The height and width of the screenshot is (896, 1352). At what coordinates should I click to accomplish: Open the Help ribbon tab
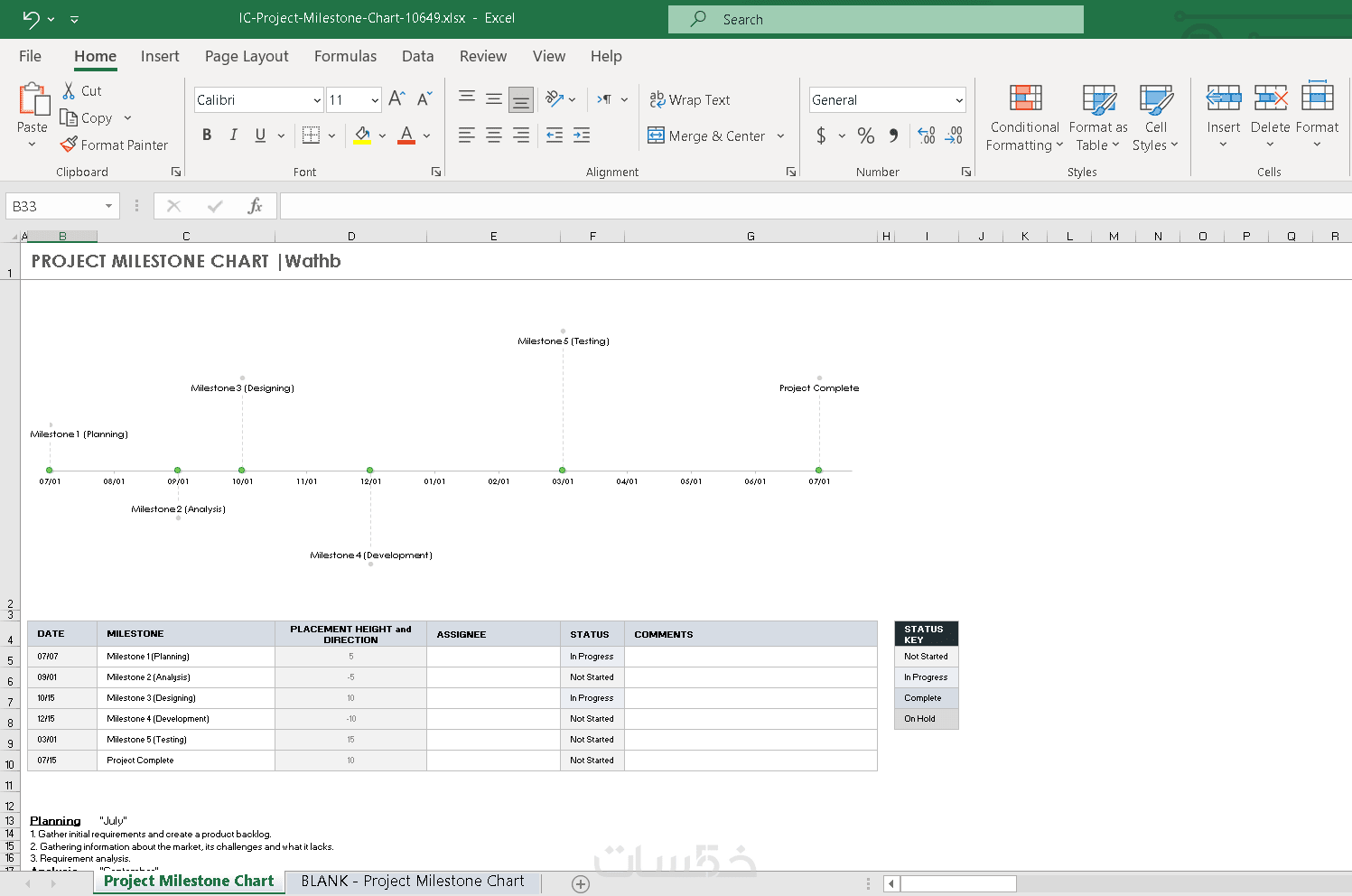[x=606, y=56]
